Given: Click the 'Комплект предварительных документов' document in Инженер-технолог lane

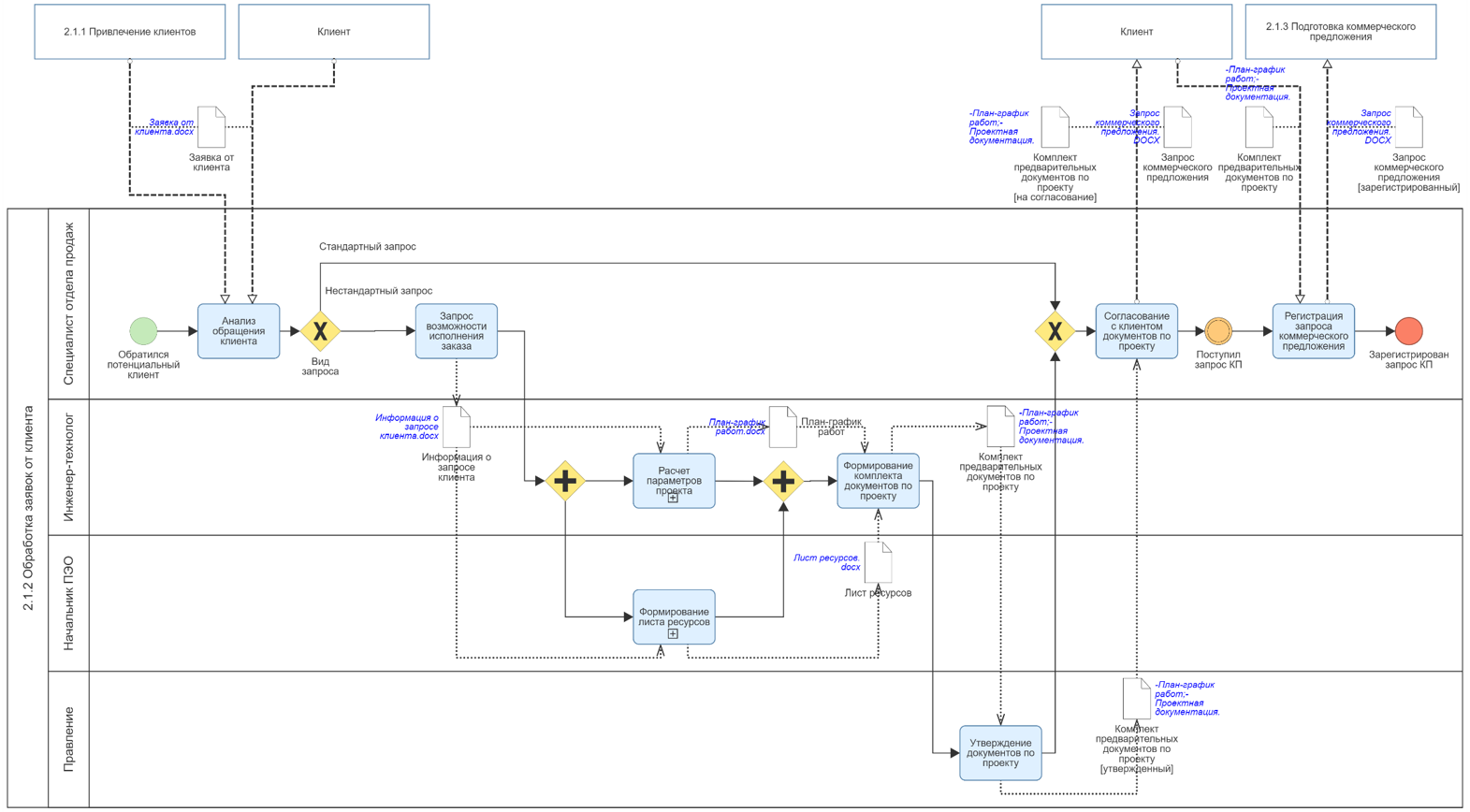Looking at the screenshot, I should (1000, 427).
